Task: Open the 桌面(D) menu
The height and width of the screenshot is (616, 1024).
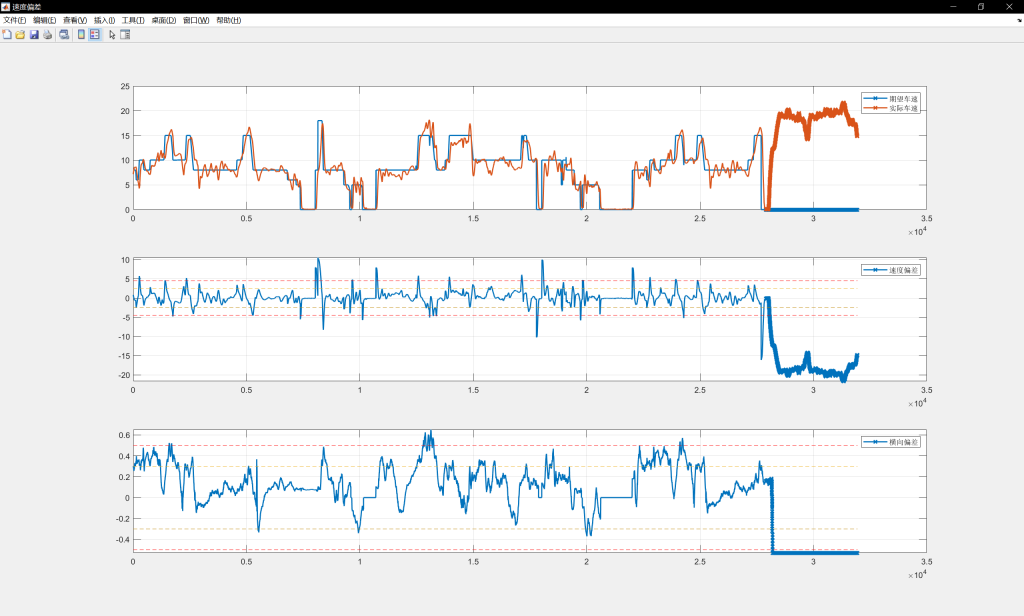Action: (x=163, y=20)
